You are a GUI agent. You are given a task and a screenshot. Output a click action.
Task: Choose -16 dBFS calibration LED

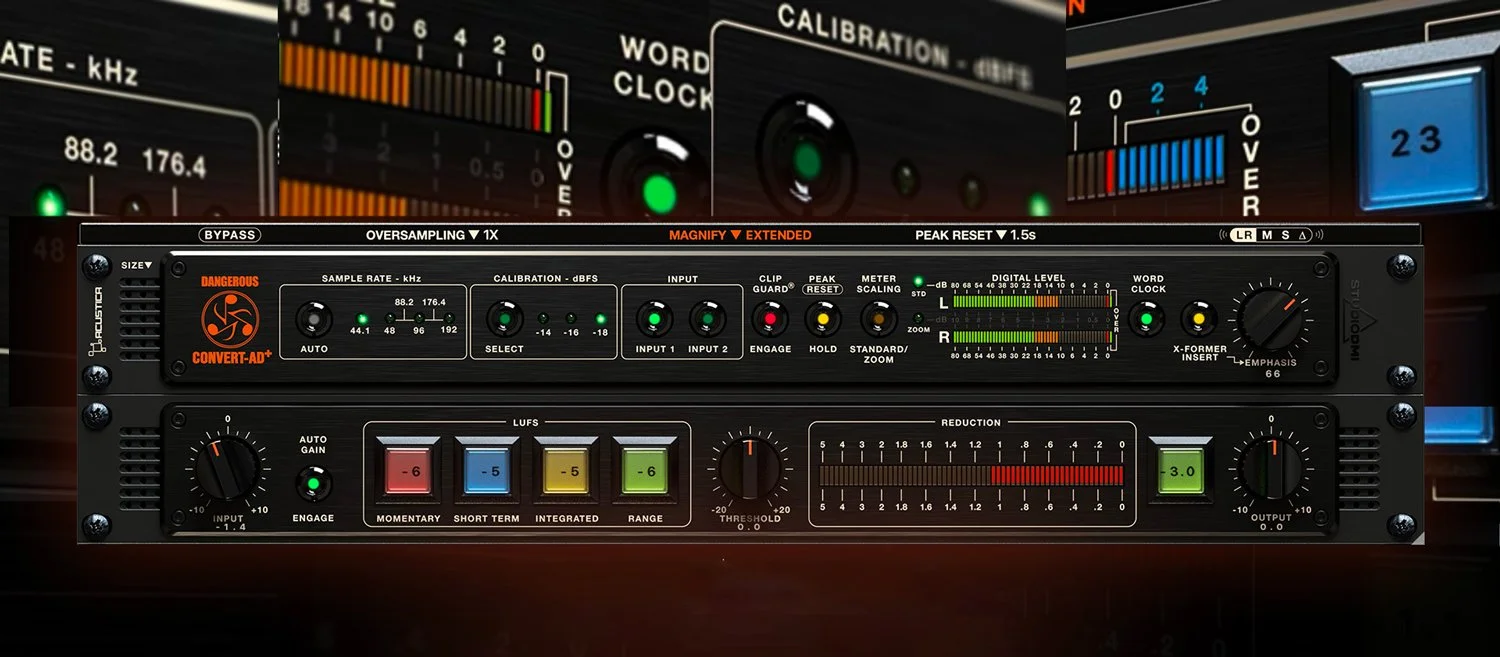[x=572, y=319]
